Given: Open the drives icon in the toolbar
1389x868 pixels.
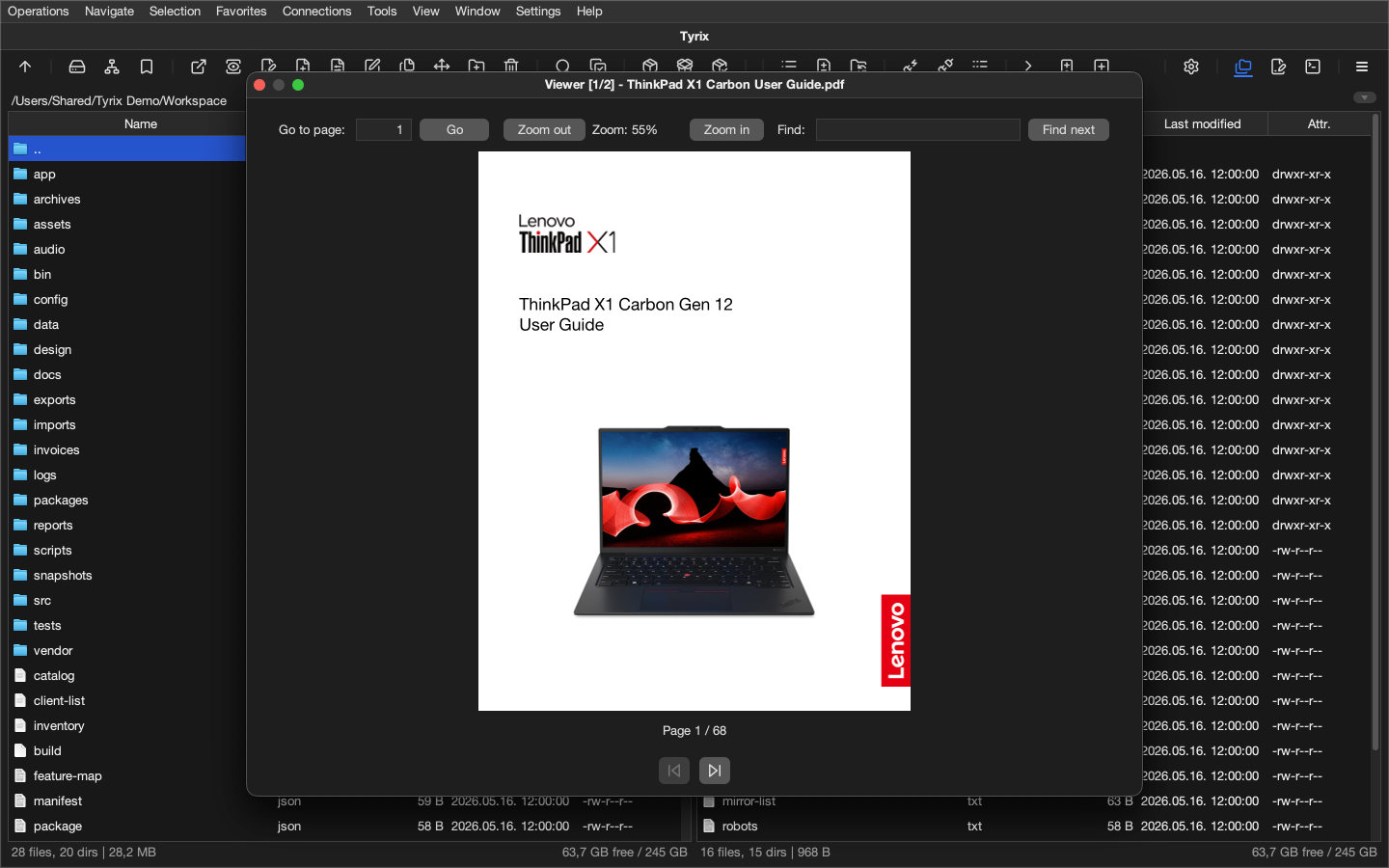Looking at the screenshot, I should pyautogui.click(x=77, y=67).
